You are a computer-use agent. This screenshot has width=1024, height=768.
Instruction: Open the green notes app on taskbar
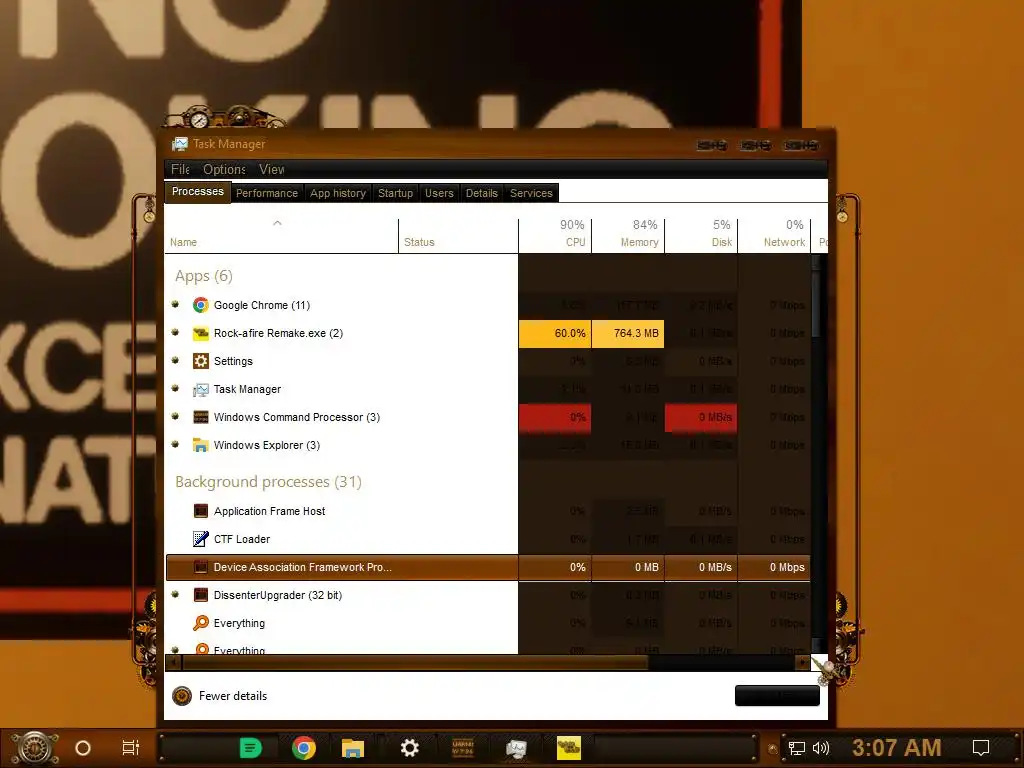point(251,748)
